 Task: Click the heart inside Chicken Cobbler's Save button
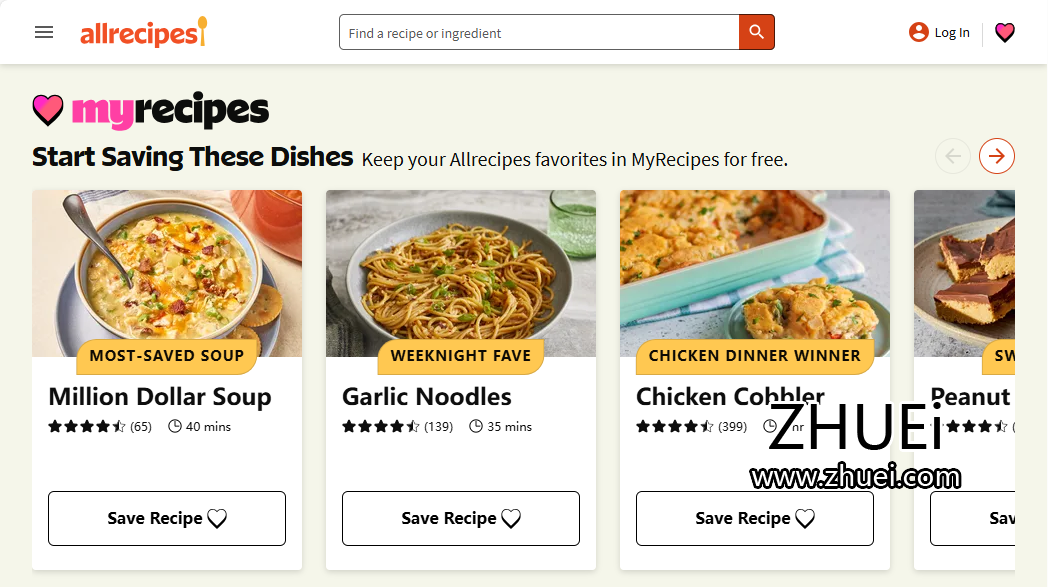pos(806,518)
